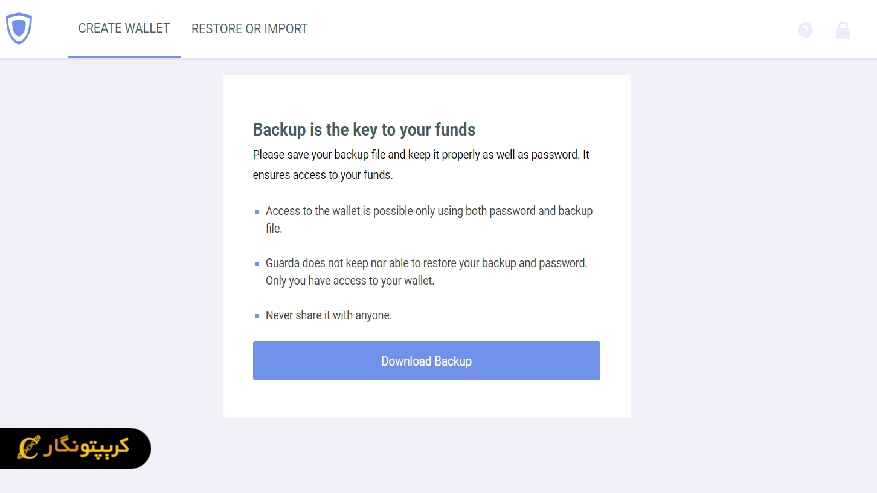877x493 pixels.
Task: Click the 'Guarda does not keep' bullet text
Action: click(426, 271)
